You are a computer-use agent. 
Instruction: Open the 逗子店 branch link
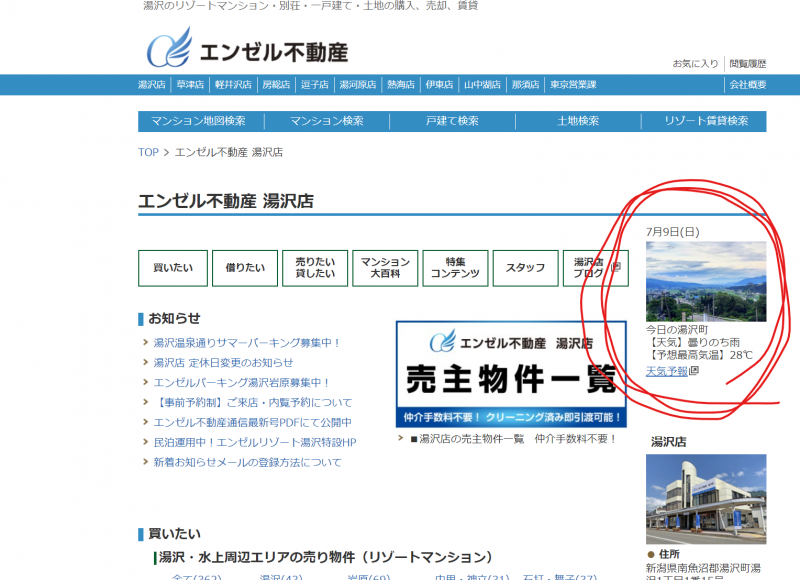(x=315, y=85)
